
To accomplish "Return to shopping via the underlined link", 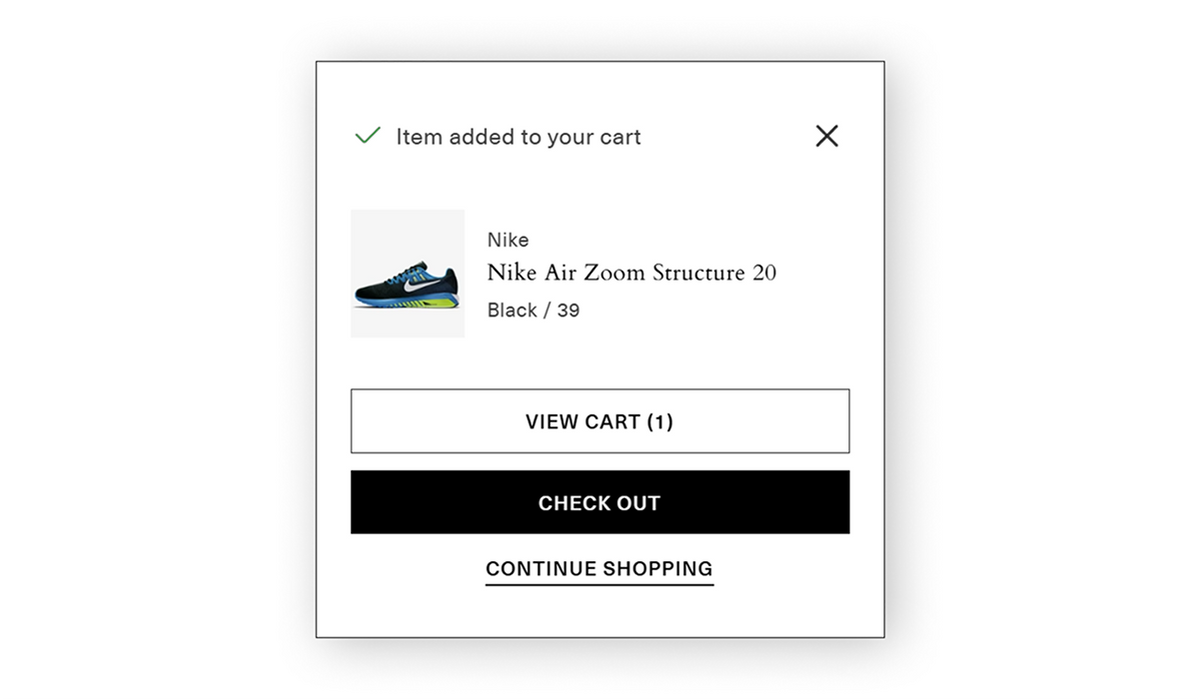I will coord(599,569).
